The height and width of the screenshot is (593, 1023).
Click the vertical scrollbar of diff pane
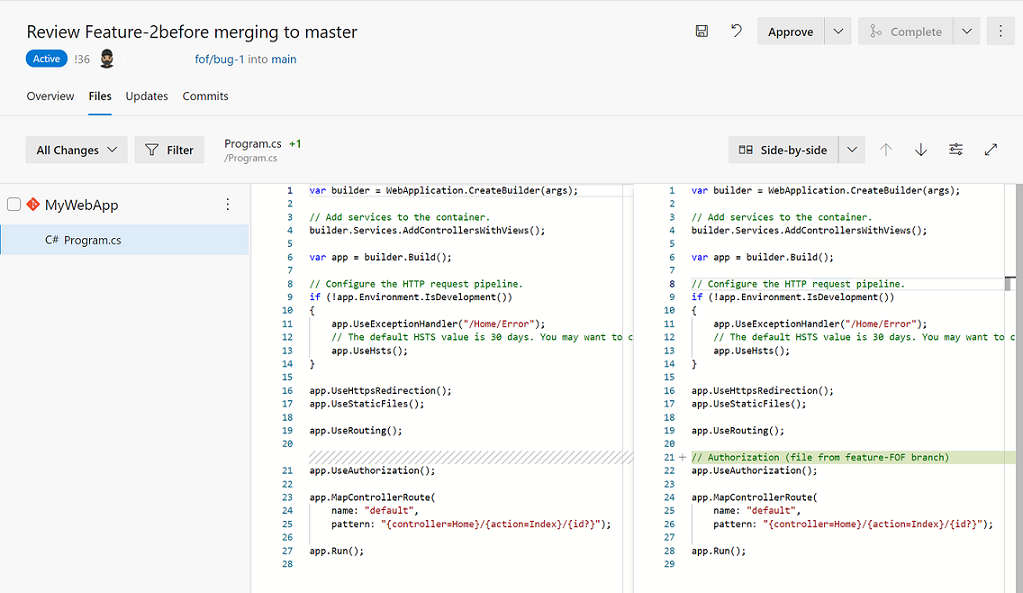click(x=1019, y=388)
